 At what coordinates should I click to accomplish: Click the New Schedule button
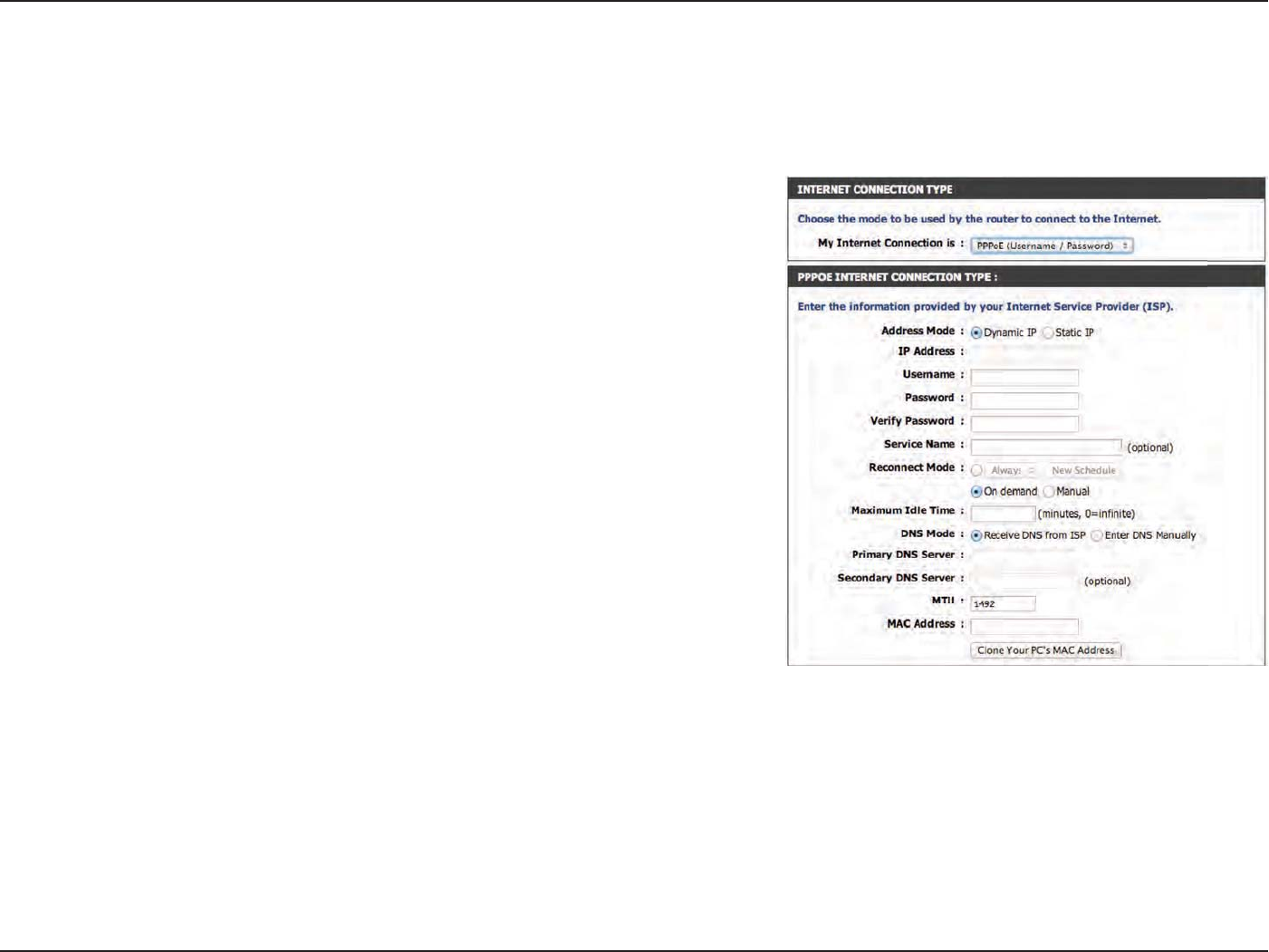click(x=1083, y=471)
